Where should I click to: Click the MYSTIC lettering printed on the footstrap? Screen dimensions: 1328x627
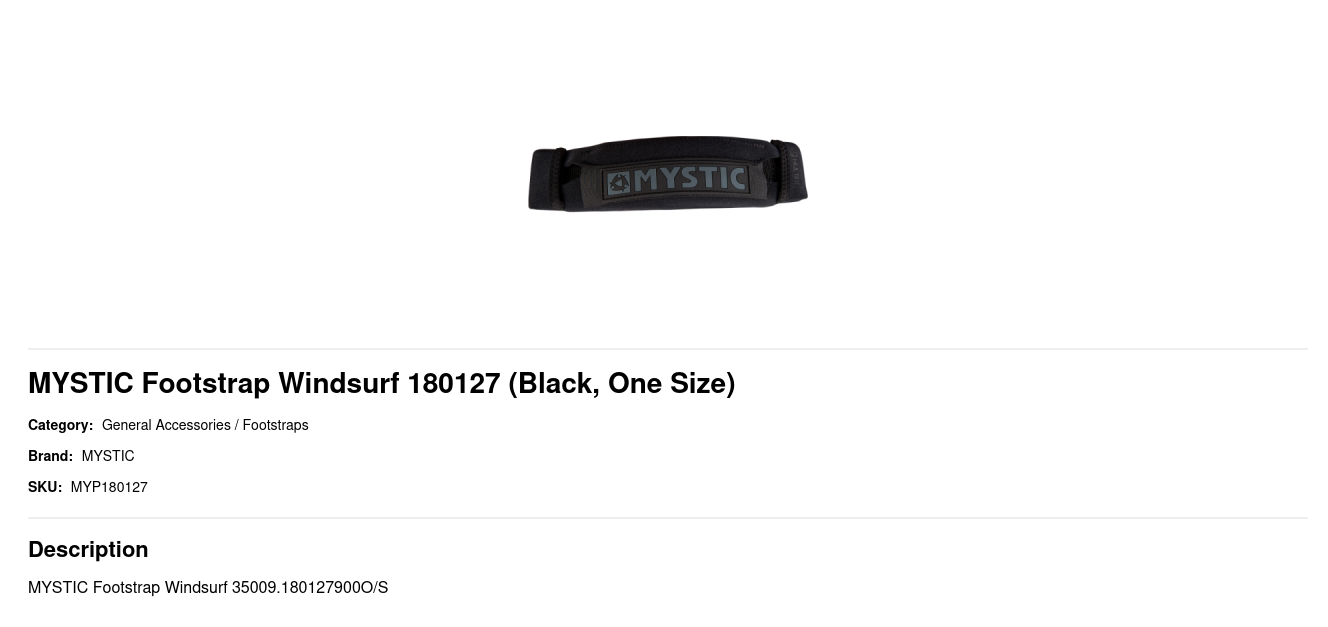[x=690, y=179]
